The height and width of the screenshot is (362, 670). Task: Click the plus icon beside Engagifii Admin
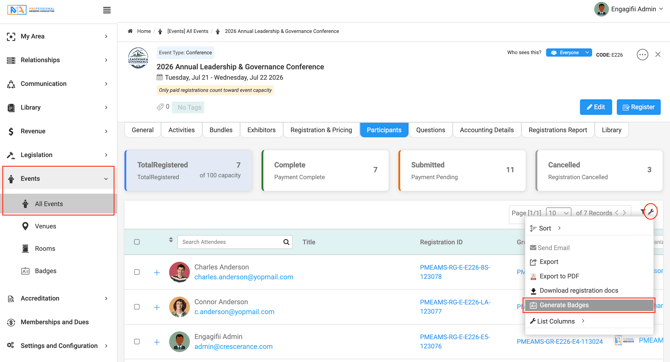pyautogui.click(x=157, y=342)
